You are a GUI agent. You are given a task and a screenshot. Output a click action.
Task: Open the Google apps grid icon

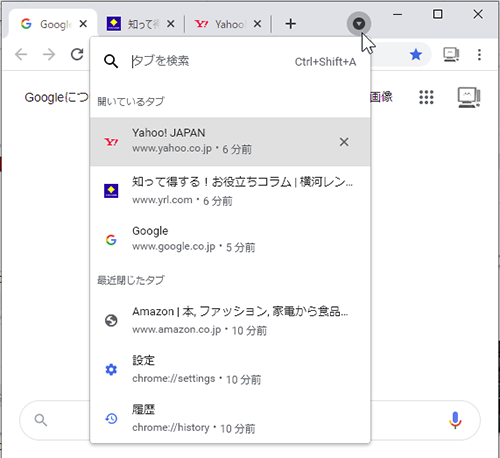coord(426,97)
